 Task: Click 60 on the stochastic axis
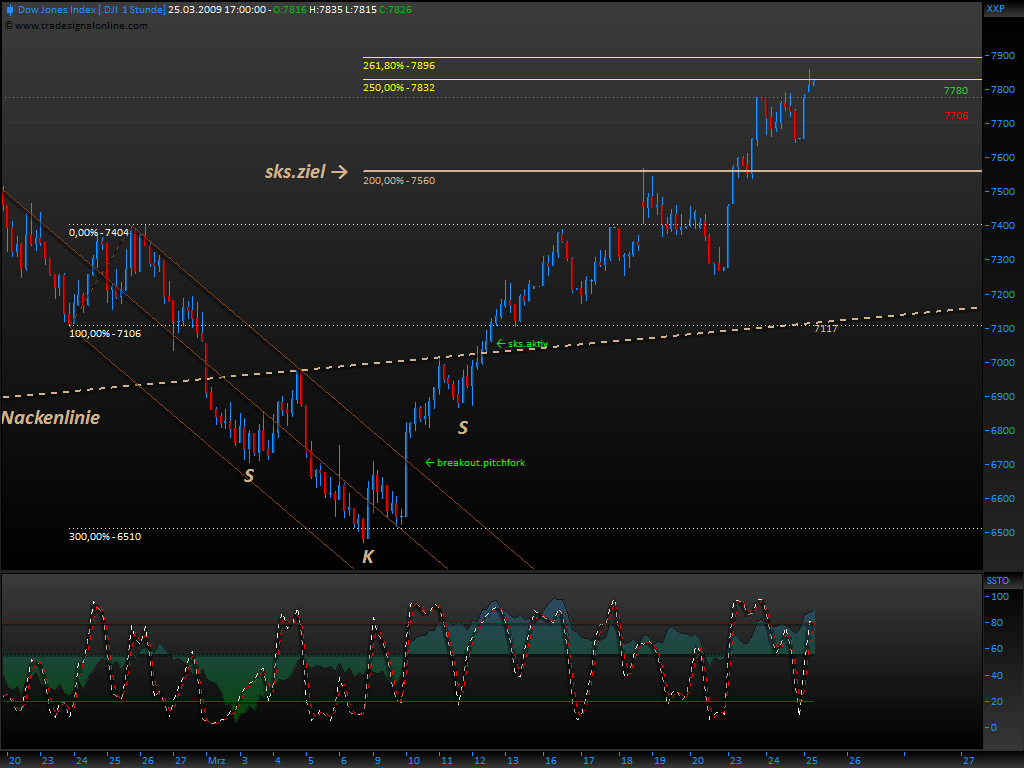click(997, 648)
